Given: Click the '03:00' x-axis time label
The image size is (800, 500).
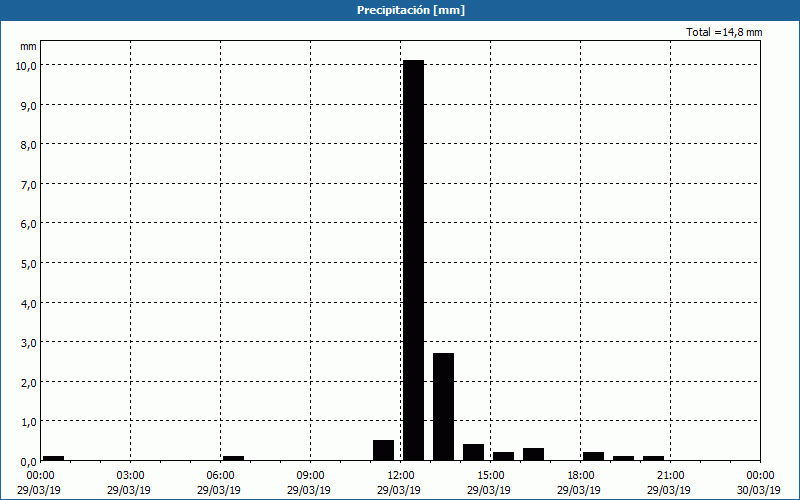Looking at the screenshot, I should click(x=131, y=476).
